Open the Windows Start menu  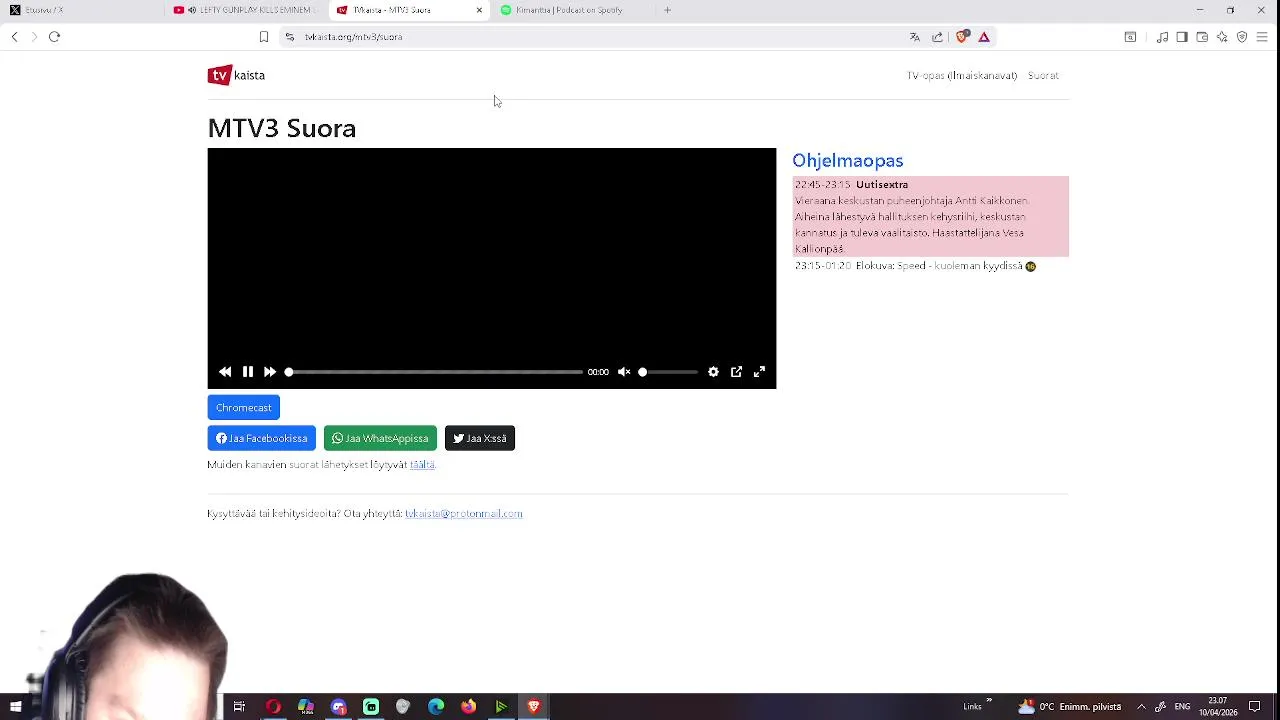pyautogui.click(x=15, y=707)
